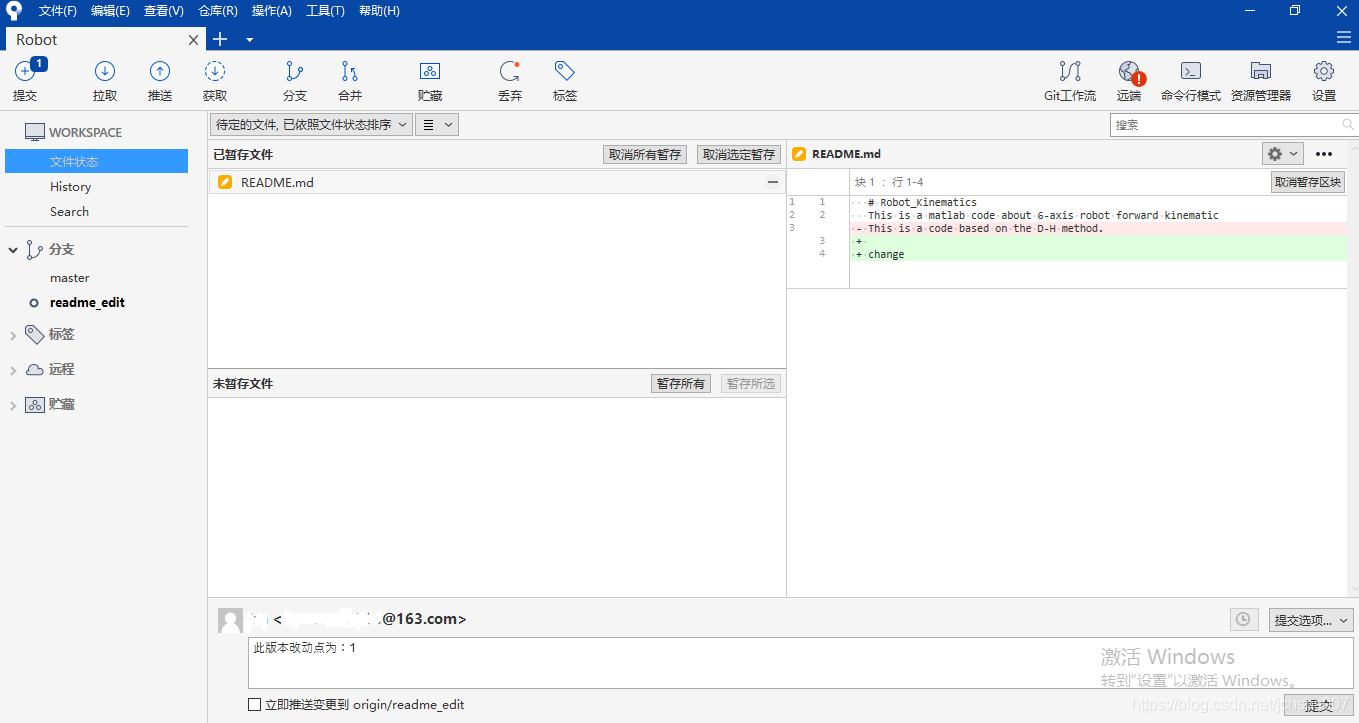Click the user avatar icon
This screenshot has width=1359, height=723.
coord(230,620)
